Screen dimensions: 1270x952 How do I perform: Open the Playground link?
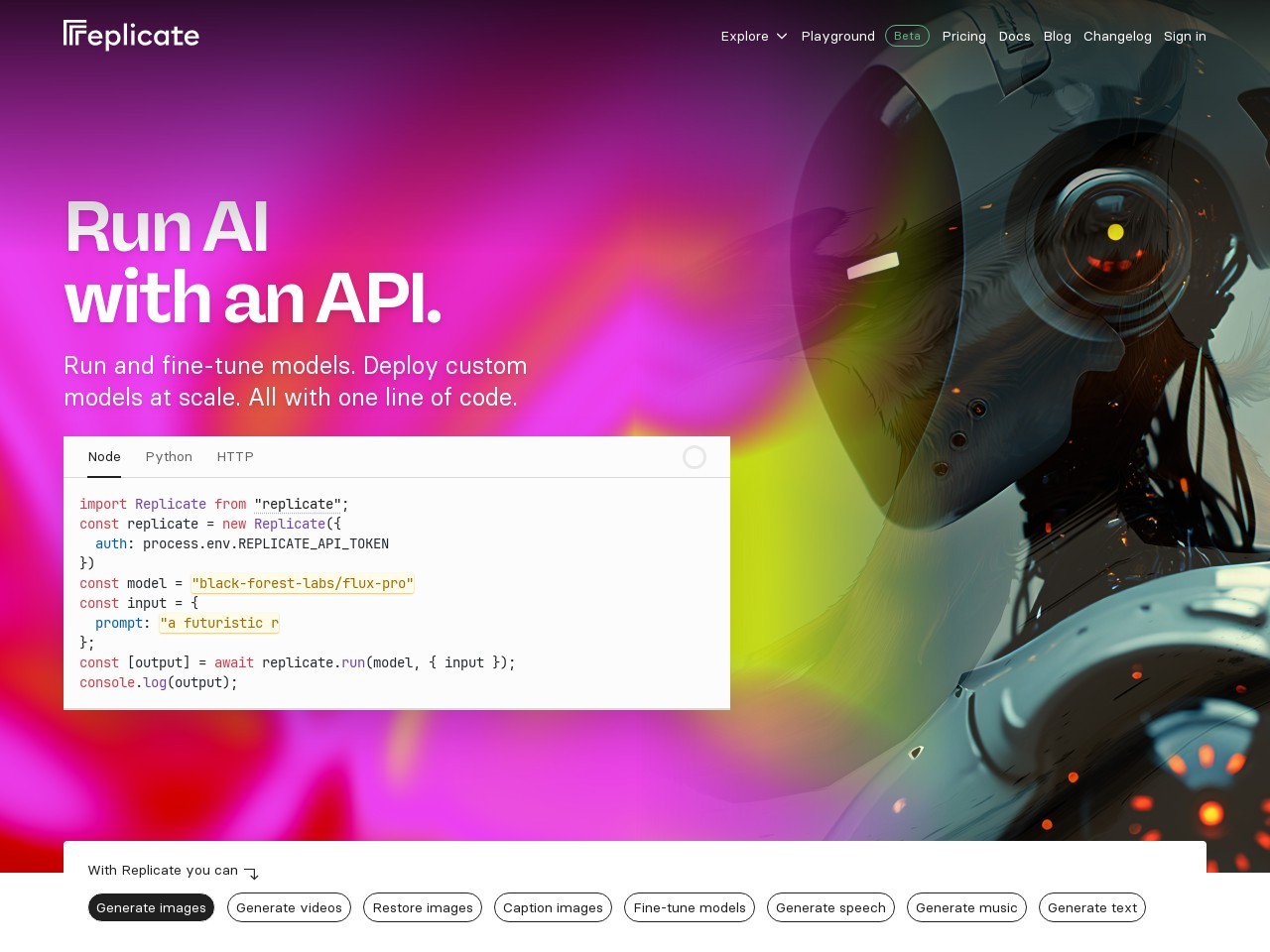point(837,37)
